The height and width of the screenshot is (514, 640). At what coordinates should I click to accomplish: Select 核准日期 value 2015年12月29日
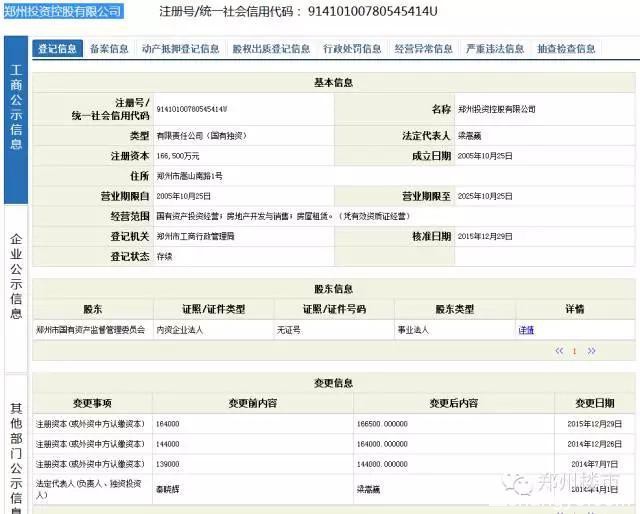pyautogui.click(x=485, y=236)
